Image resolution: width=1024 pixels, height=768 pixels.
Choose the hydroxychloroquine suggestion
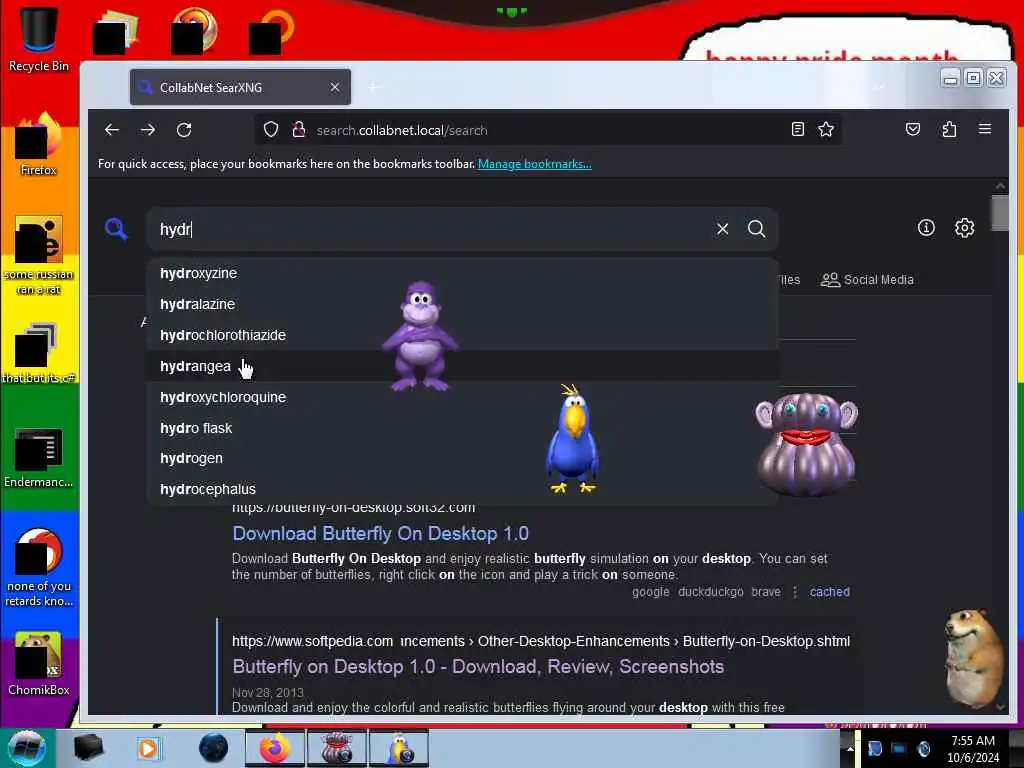pyautogui.click(x=462, y=397)
